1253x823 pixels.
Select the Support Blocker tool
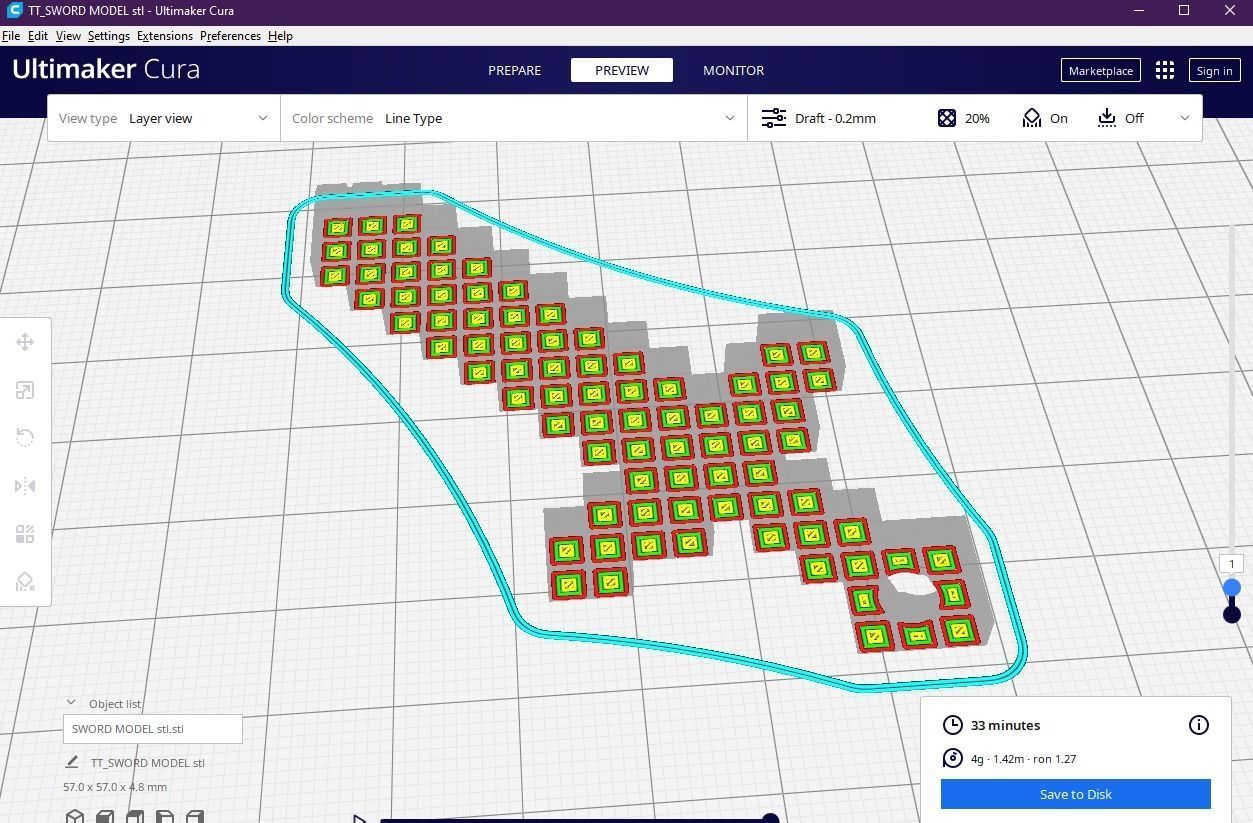click(x=25, y=582)
